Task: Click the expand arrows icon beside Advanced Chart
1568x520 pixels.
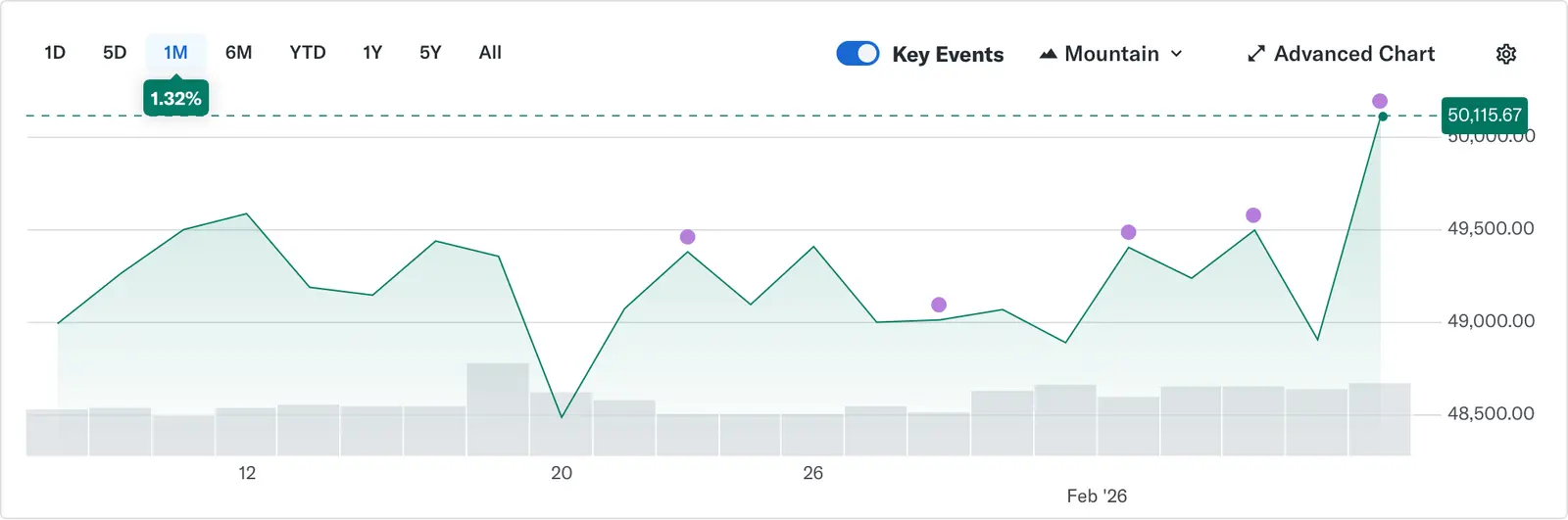Action: tap(1255, 54)
